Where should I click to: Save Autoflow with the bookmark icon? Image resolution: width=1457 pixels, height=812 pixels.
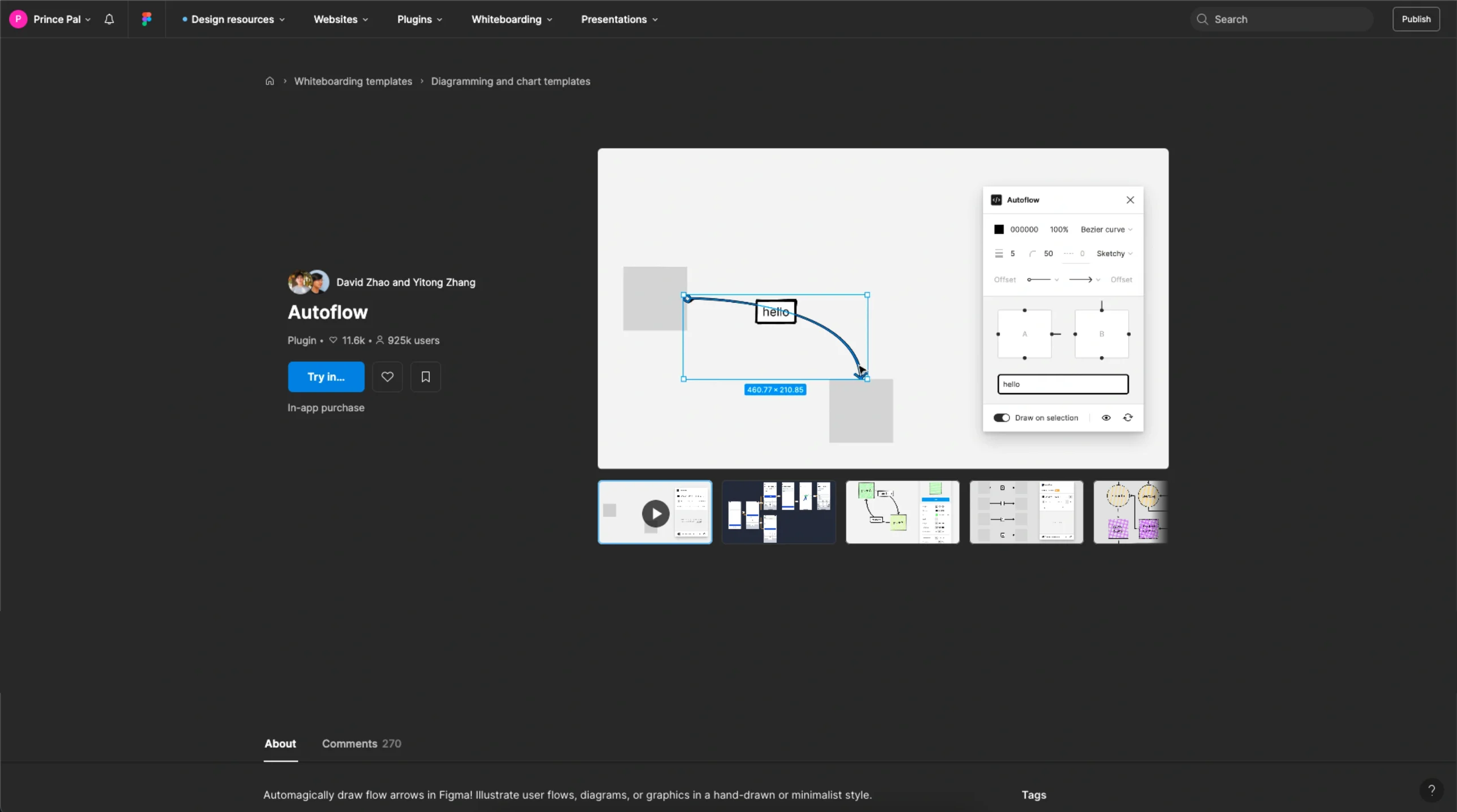(x=426, y=377)
